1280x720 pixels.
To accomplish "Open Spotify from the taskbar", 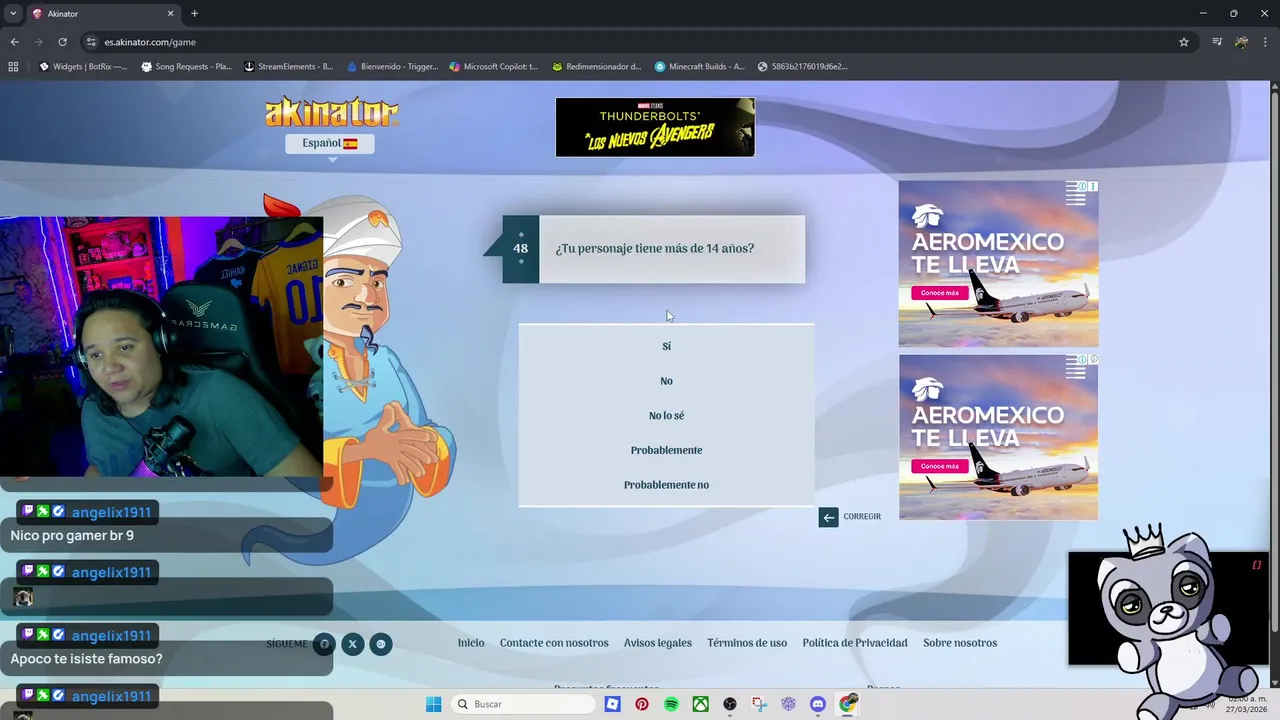I will tap(671, 704).
